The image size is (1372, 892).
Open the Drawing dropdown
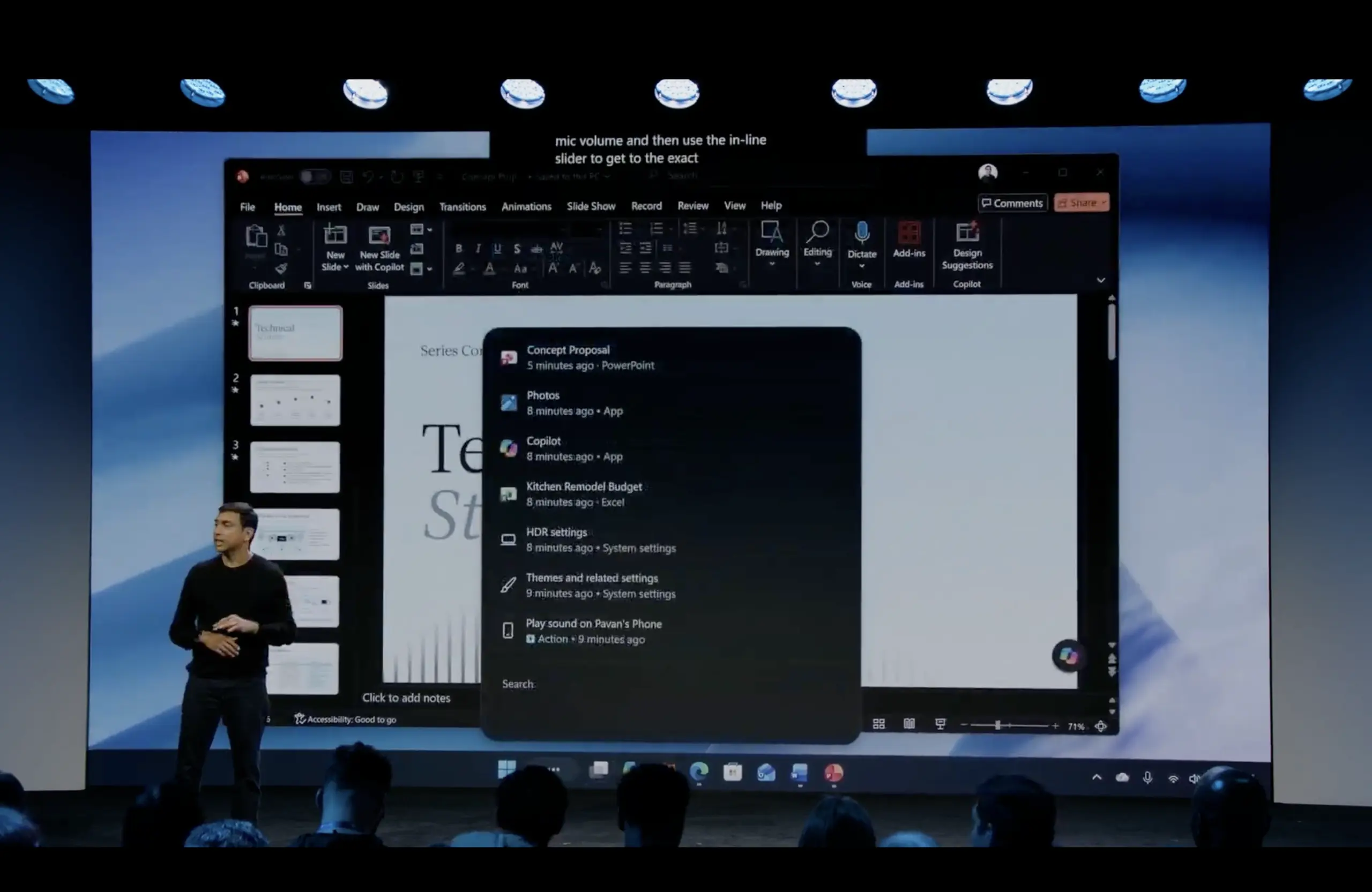tap(772, 244)
